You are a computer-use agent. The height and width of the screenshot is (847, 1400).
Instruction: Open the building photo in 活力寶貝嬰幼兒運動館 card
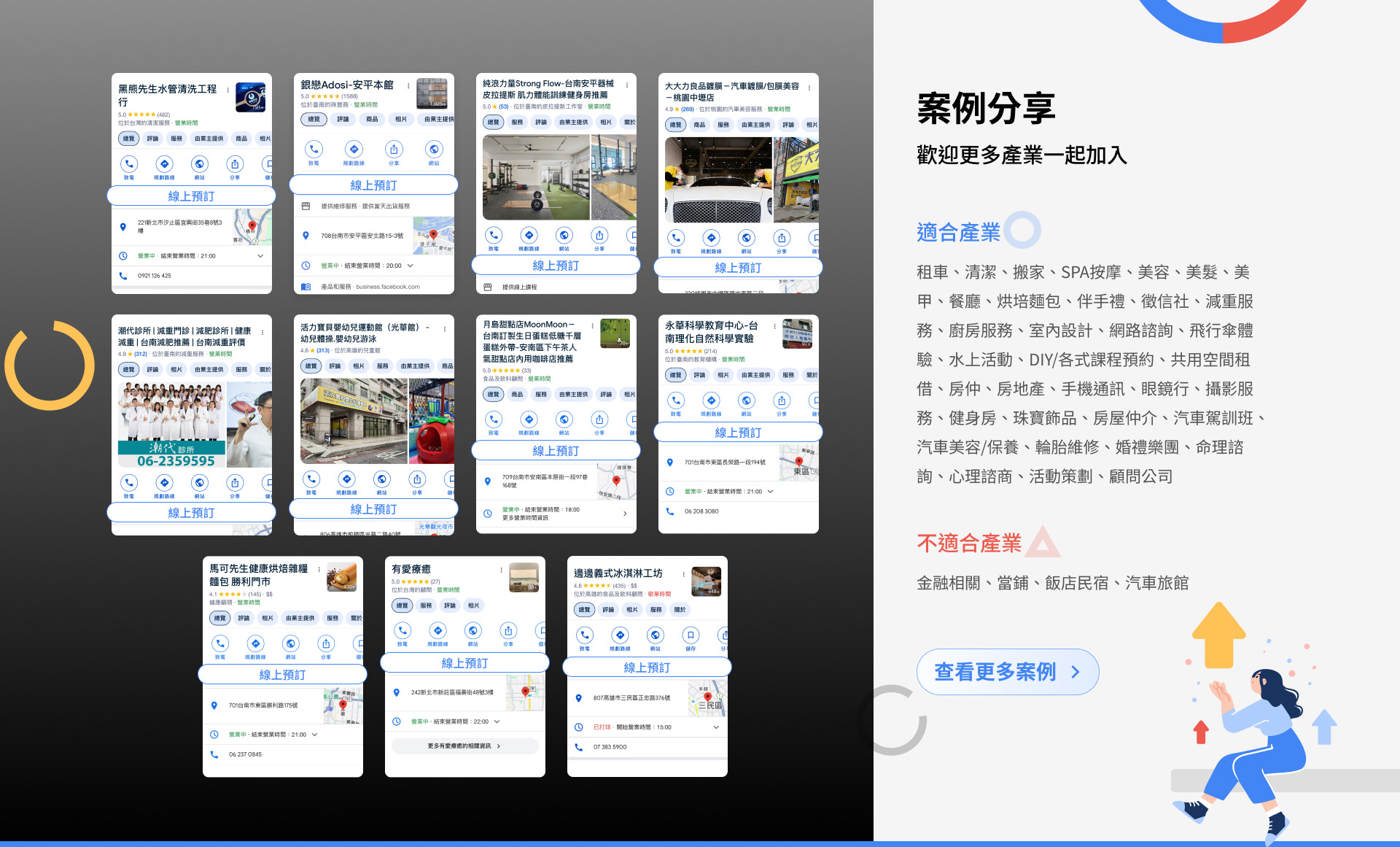coord(354,422)
